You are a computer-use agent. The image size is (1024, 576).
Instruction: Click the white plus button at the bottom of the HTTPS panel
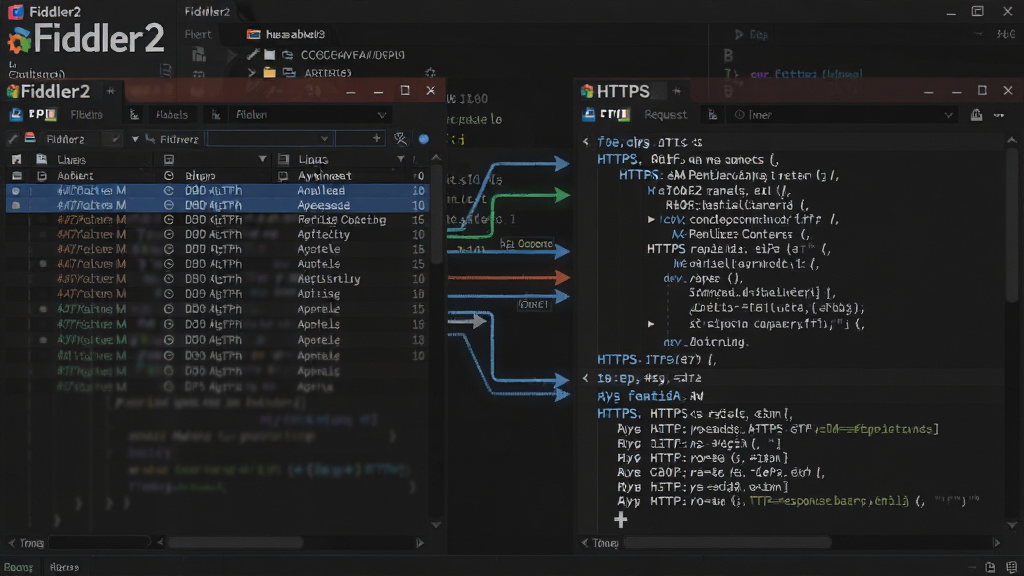620,520
